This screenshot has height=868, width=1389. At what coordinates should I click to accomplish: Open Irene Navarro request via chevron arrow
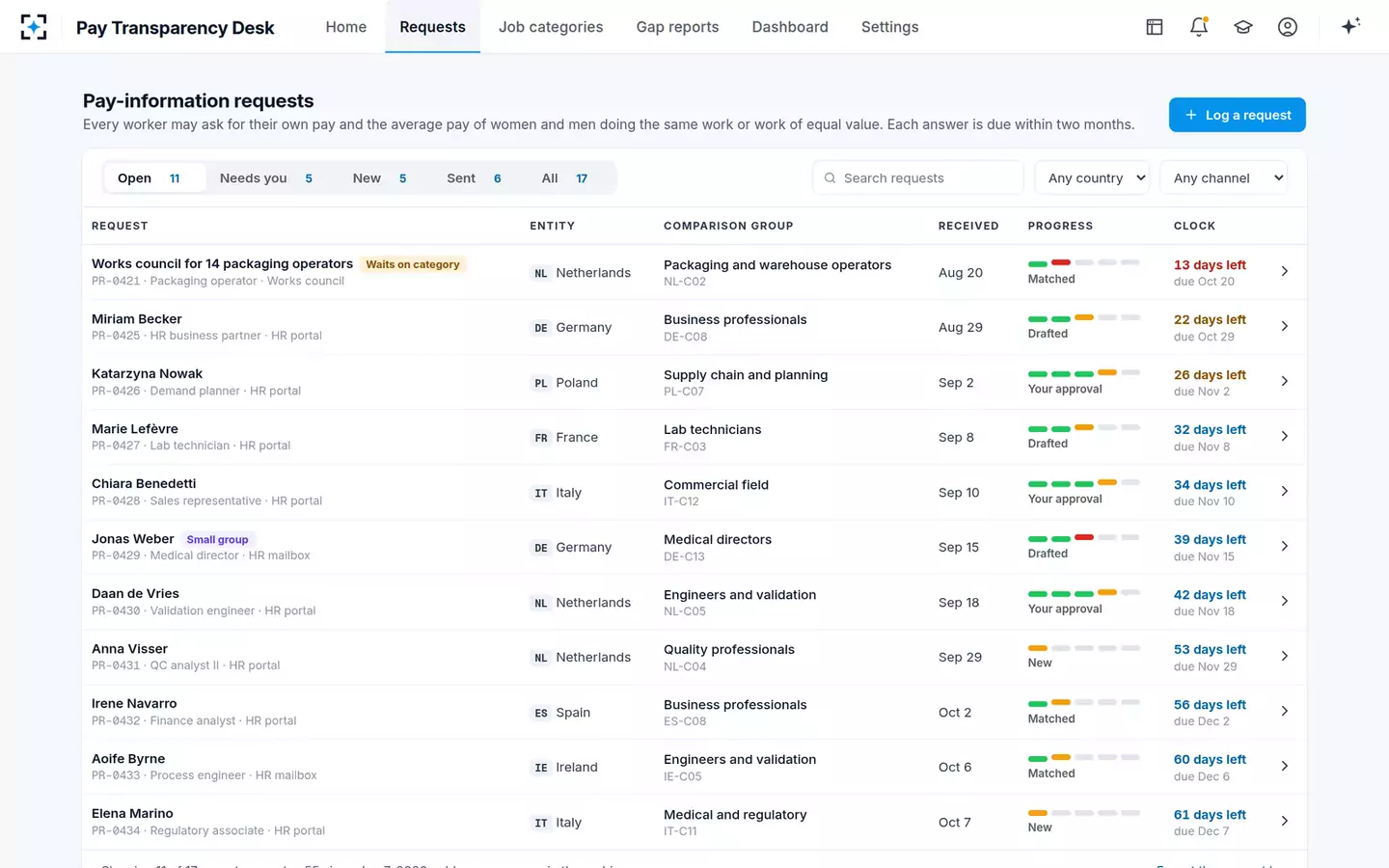(x=1285, y=711)
